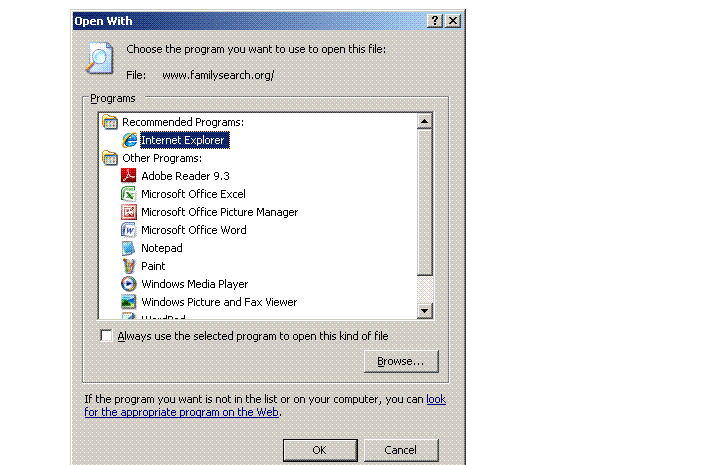This screenshot has width=720, height=465.
Task: Click the Microsoft Office Picture Manager icon
Action: [x=129, y=212]
